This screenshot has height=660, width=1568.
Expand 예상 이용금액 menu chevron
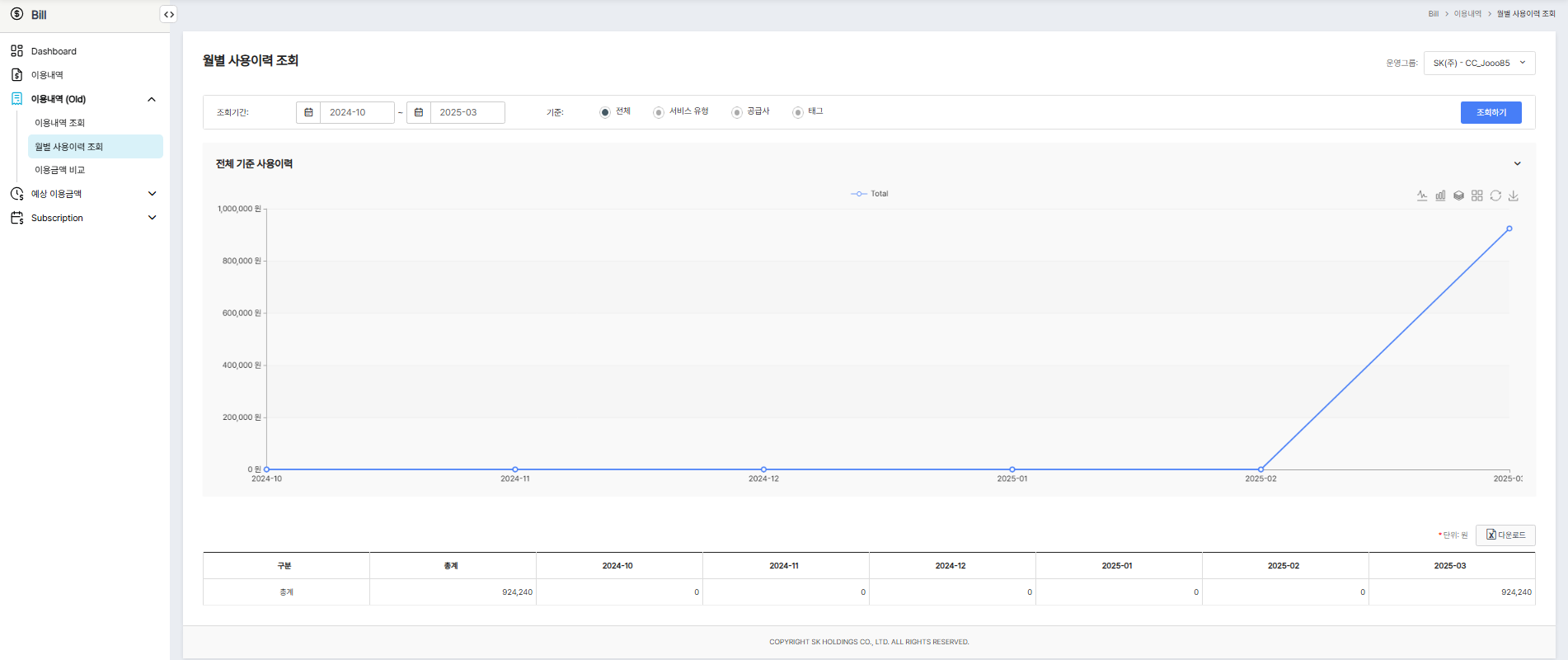152,194
